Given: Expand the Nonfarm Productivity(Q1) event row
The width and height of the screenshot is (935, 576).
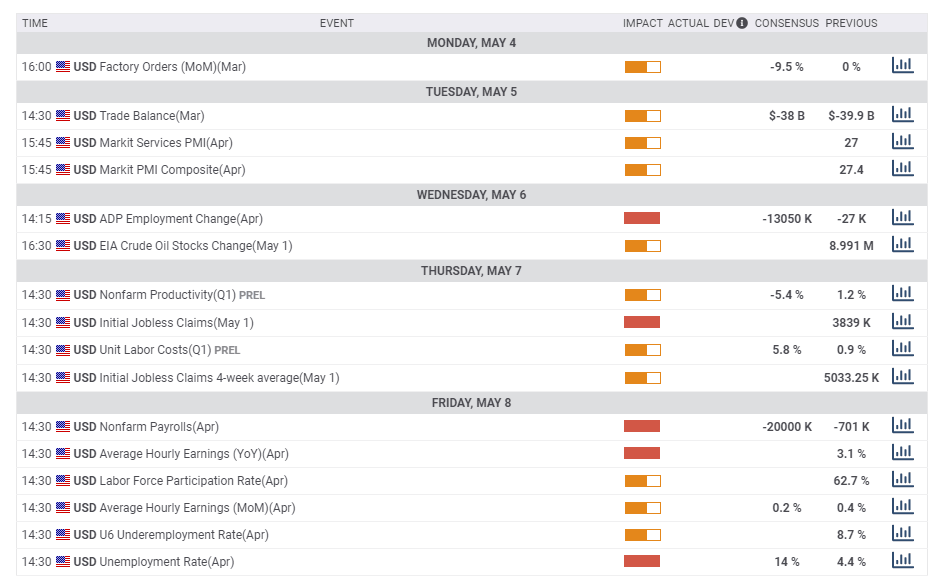Looking at the screenshot, I should pyautogui.click(x=157, y=295).
